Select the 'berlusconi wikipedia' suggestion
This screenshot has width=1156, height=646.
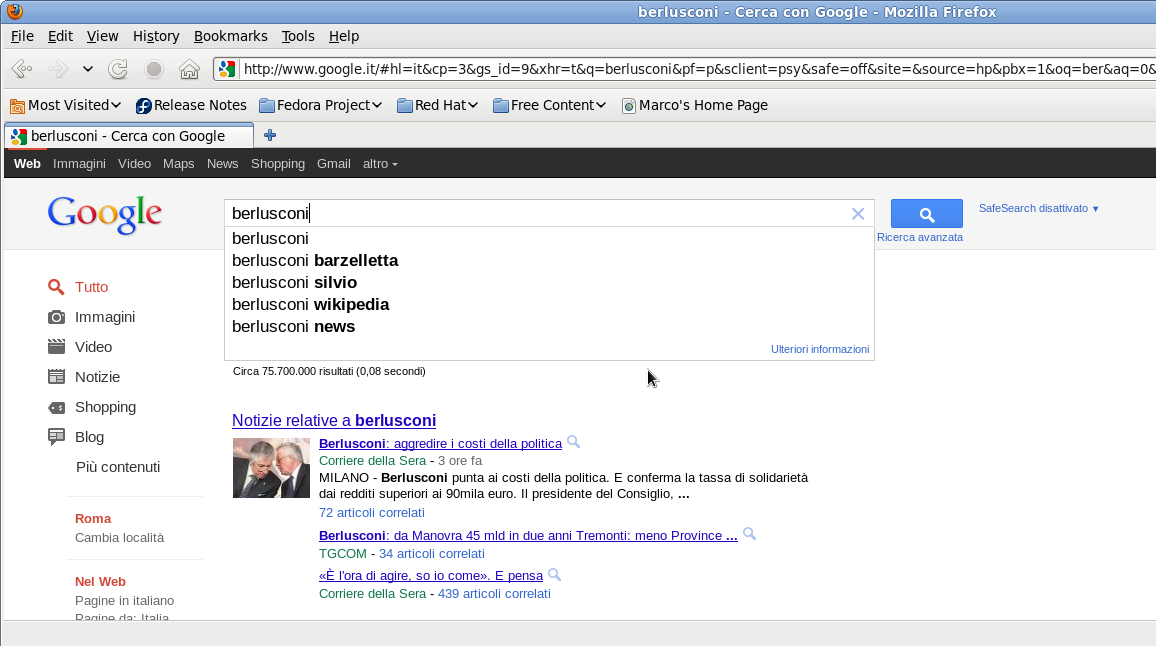coord(549,305)
